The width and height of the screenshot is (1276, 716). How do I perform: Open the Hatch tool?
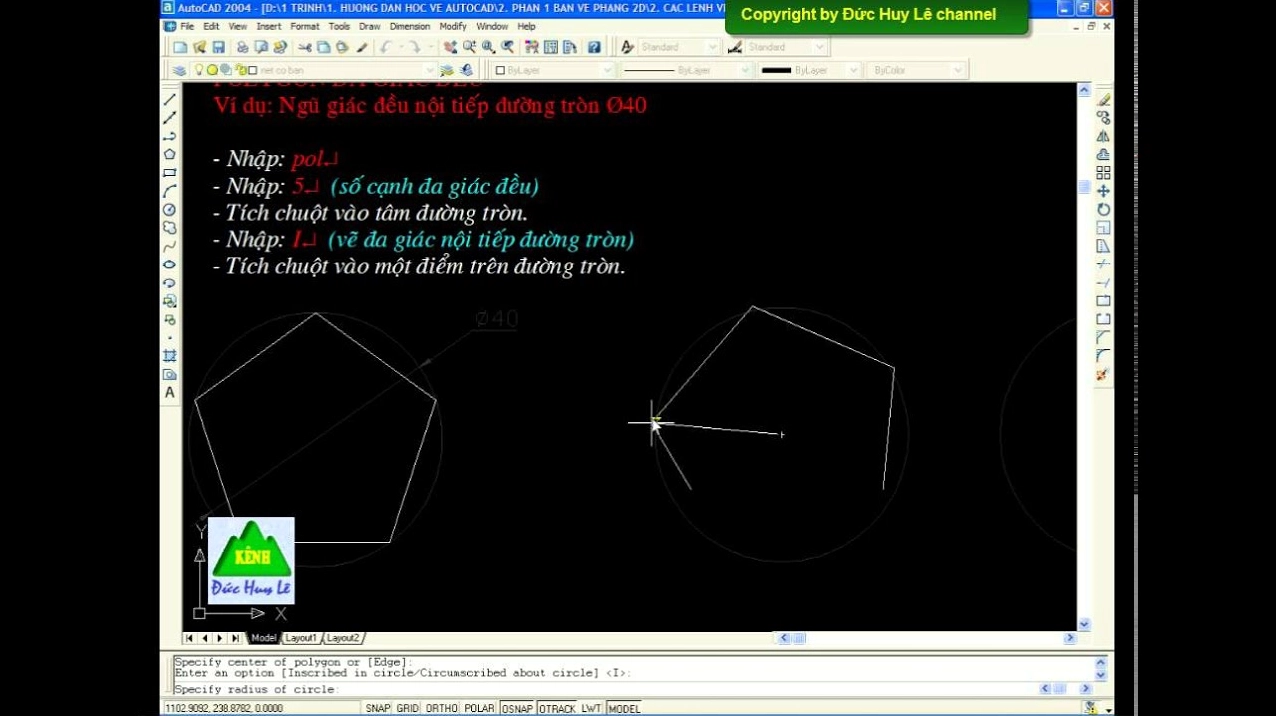[x=170, y=356]
